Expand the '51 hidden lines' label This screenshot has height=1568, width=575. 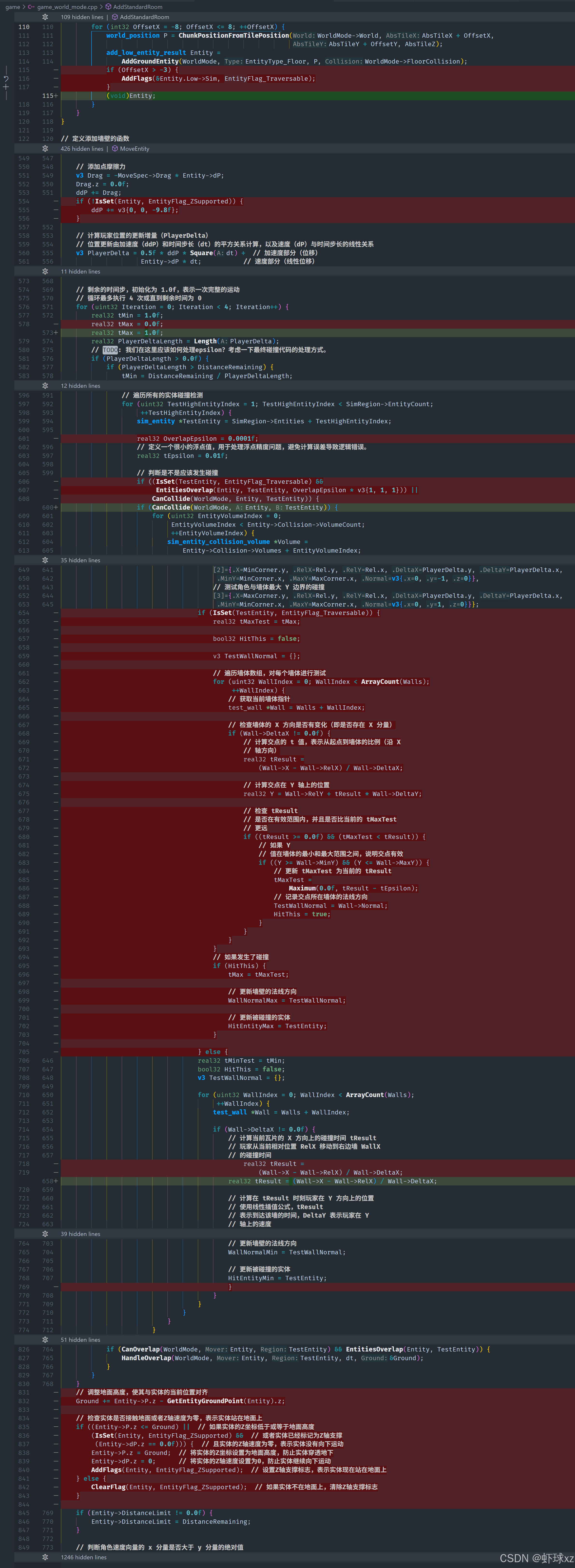pos(80,1340)
